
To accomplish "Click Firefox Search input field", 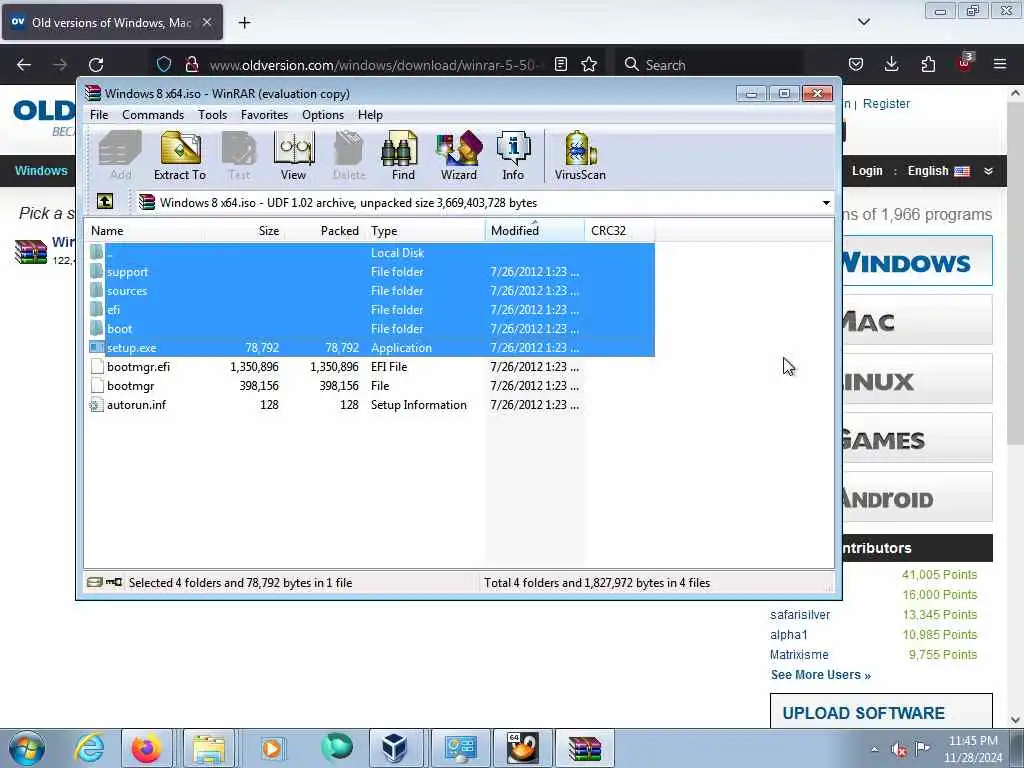I will [709, 65].
